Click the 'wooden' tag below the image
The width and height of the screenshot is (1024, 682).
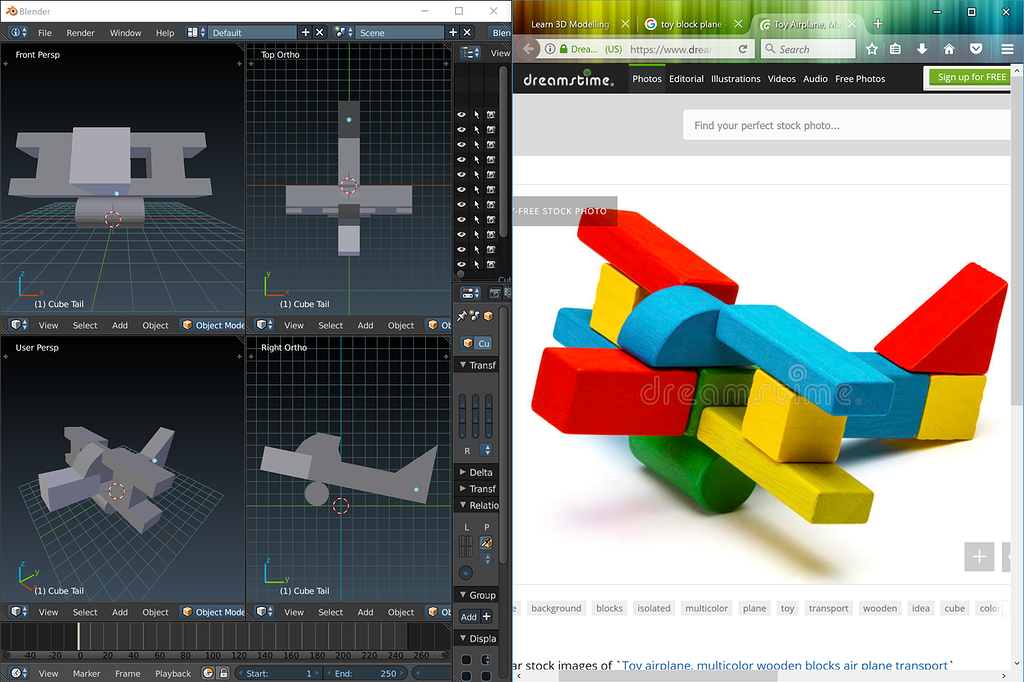[880, 608]
